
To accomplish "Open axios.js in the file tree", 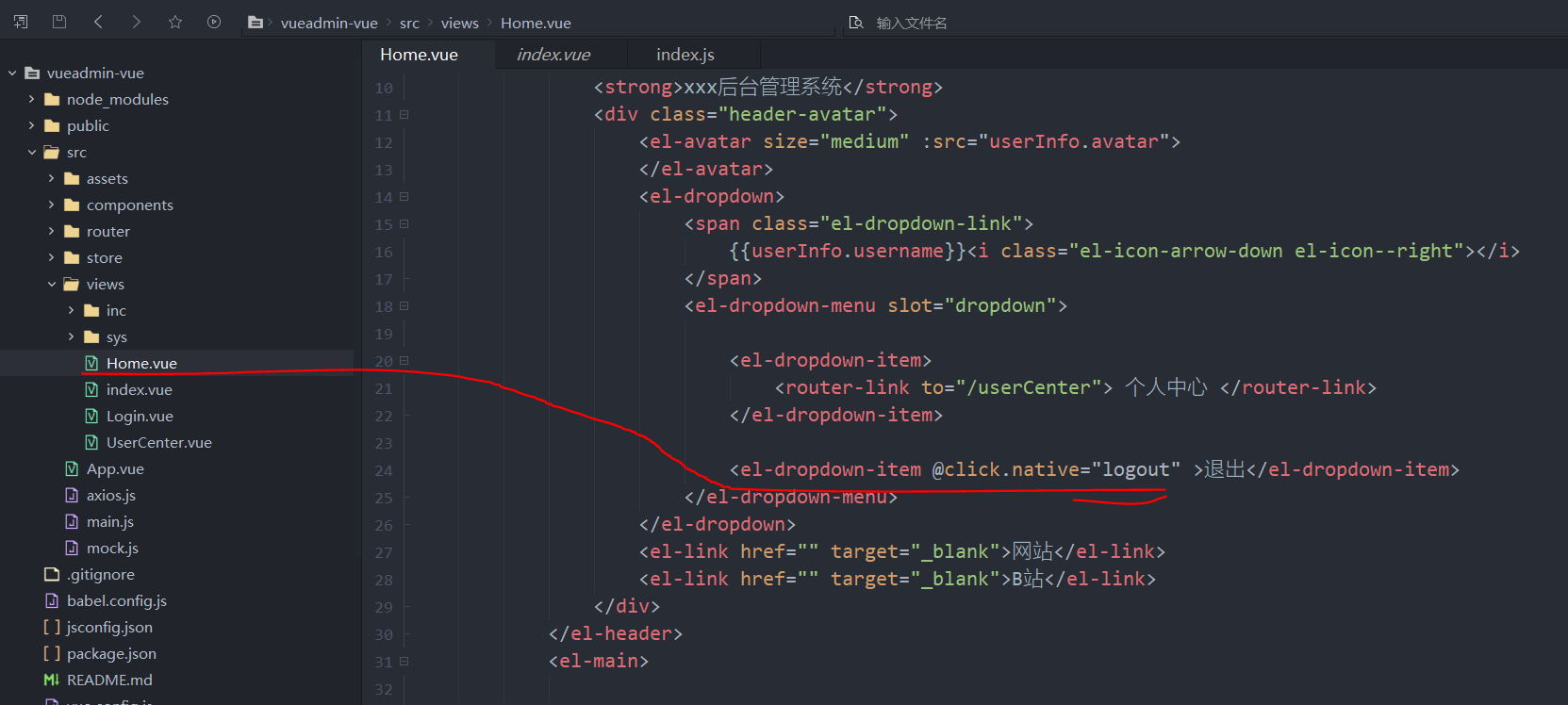I will click(x=111, y=495).
